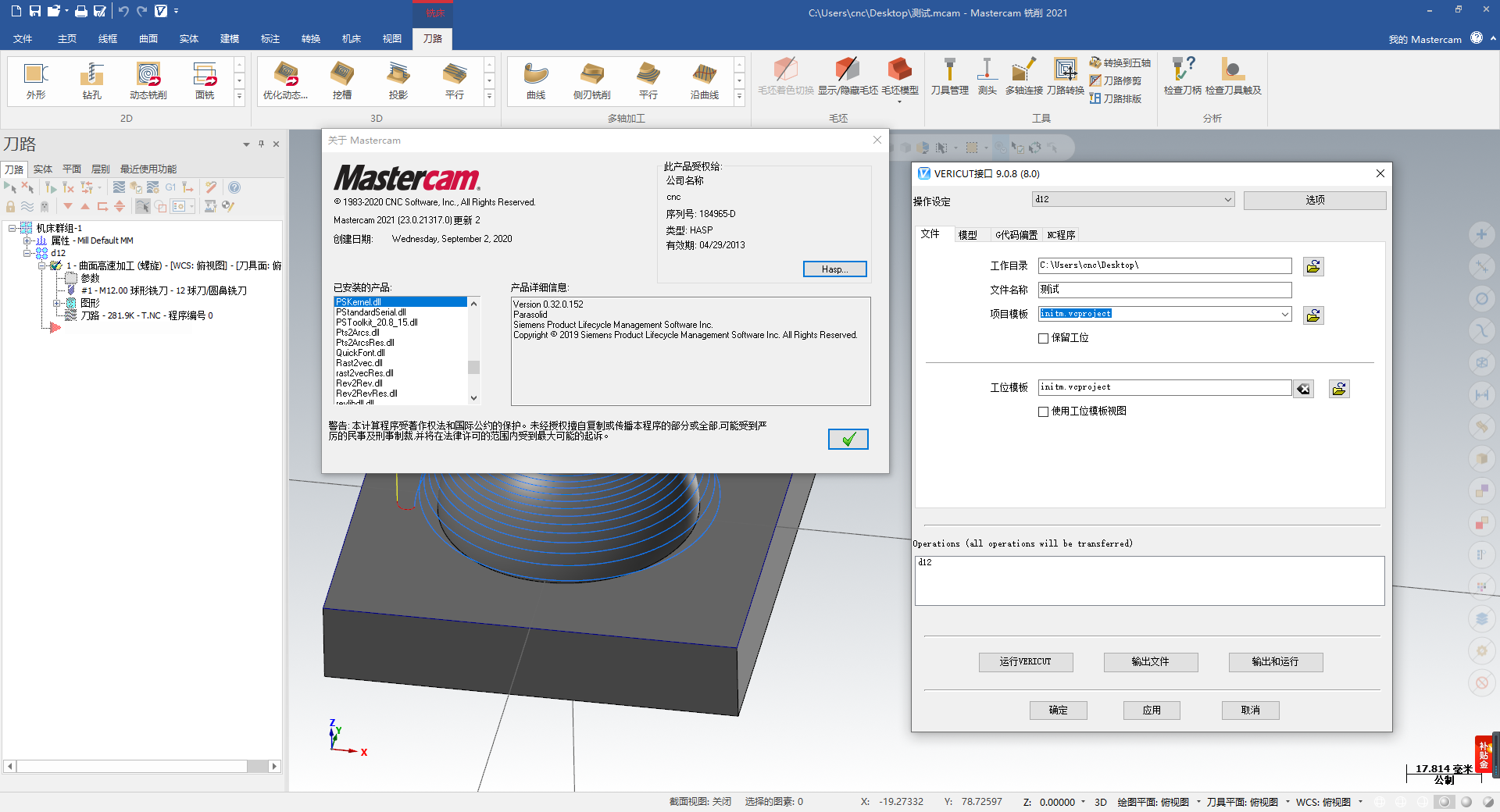Clear the 工位模板 field with X button
Viewport: 1500px width, 812px height.
(1303, 389)
